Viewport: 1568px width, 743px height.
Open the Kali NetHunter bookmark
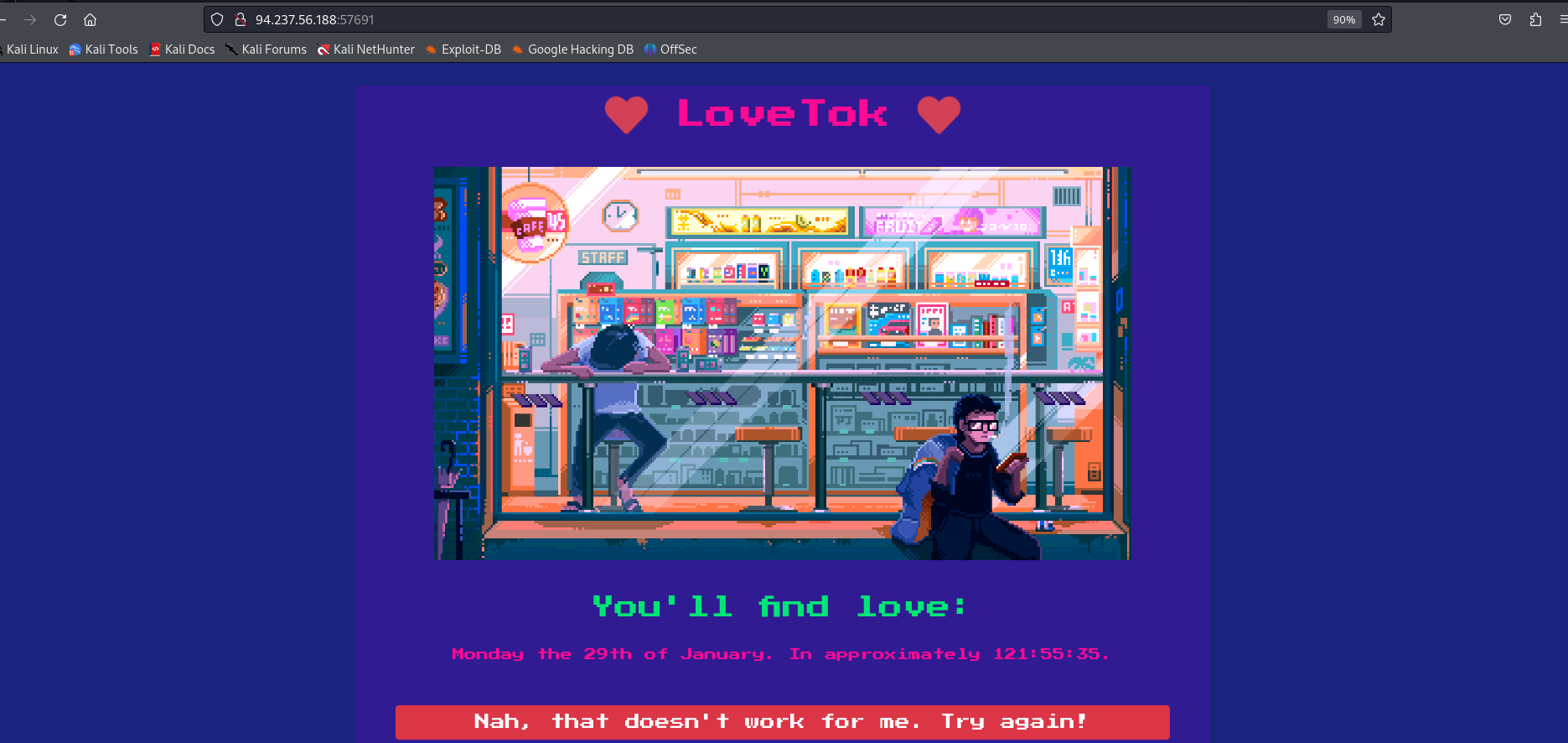click(x=366, y=49)
